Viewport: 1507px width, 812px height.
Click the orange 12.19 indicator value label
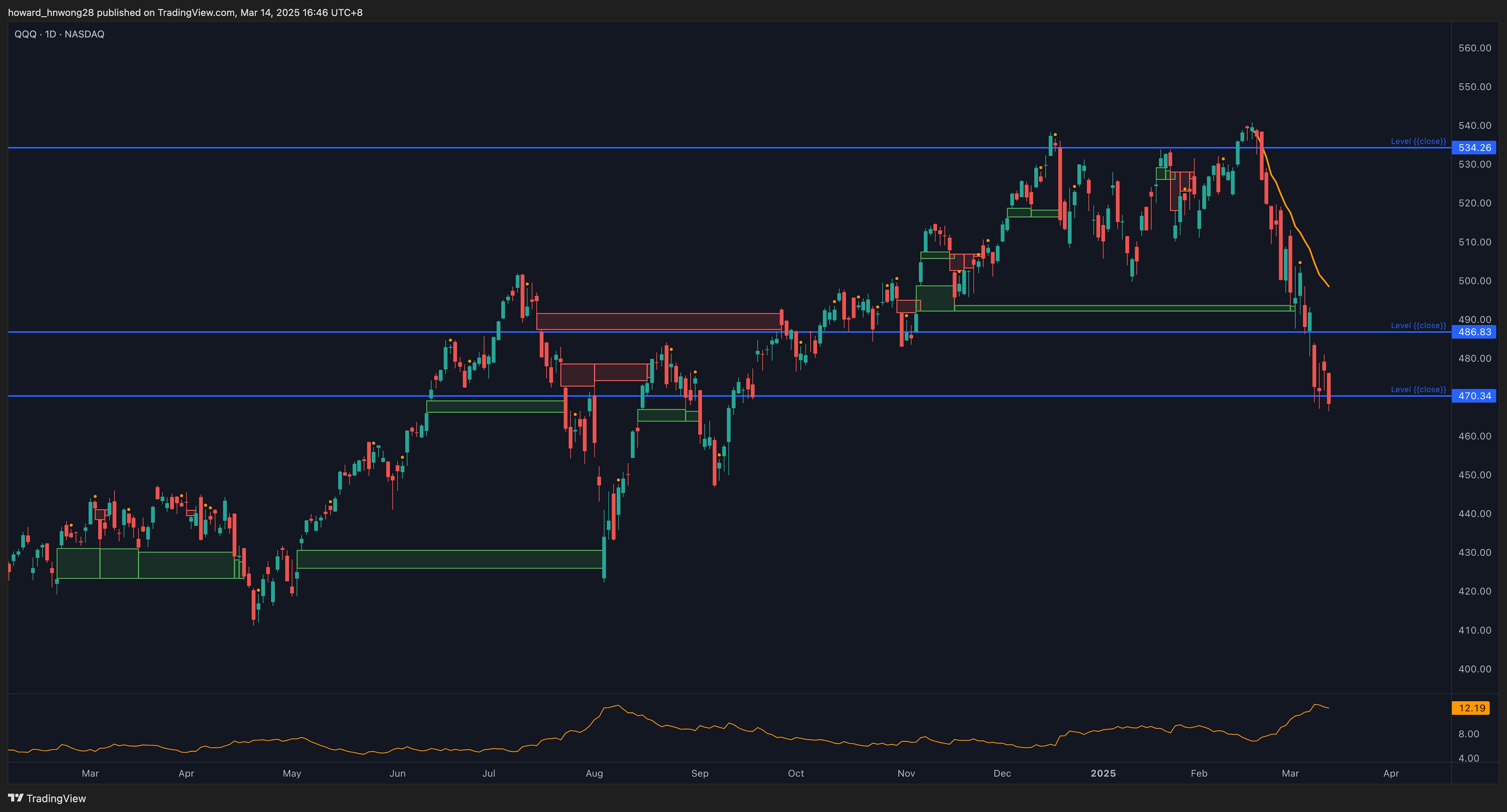pyautogui.click(x=1471, y=708)
